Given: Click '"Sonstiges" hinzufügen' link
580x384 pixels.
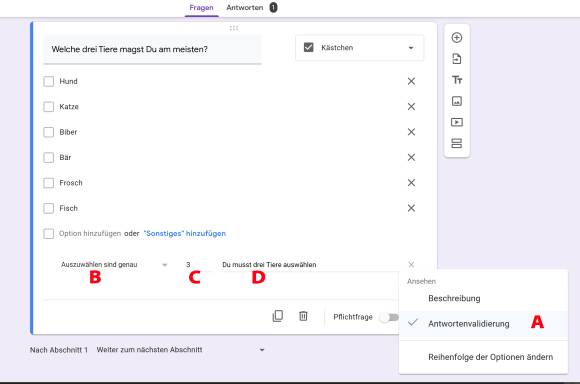Looking at the screenshot, I should pyautogui.click(x=185, y=233).
